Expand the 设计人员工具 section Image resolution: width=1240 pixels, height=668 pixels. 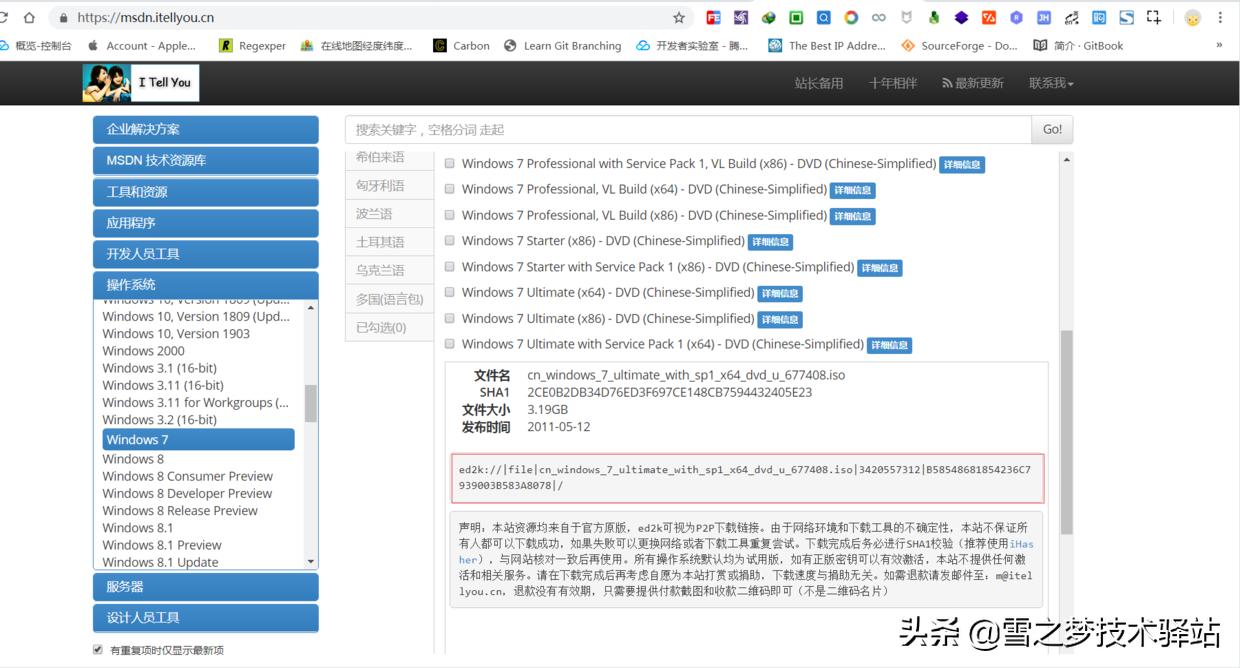[x=205, y=618]
